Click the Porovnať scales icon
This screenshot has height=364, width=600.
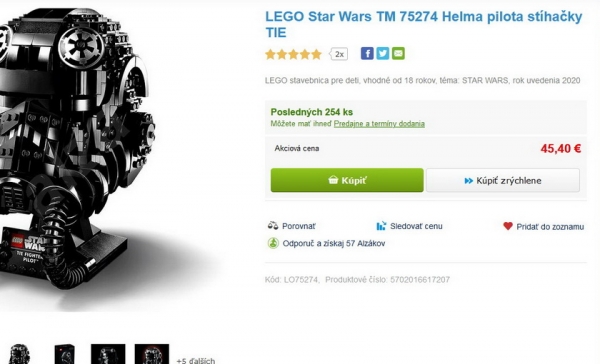[x=273, y=226]
